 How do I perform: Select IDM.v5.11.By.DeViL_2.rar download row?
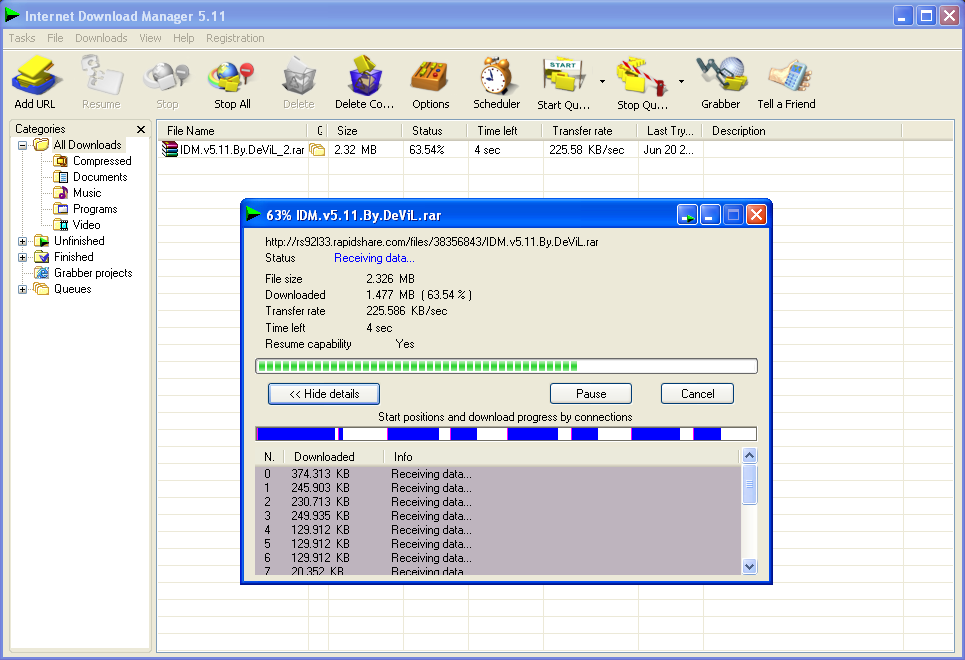click(554, 150)
